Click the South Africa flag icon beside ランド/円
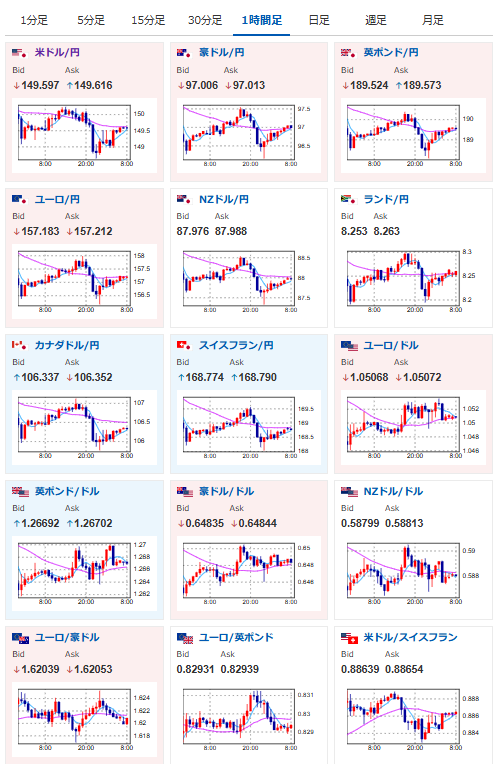 pos(348,199)
